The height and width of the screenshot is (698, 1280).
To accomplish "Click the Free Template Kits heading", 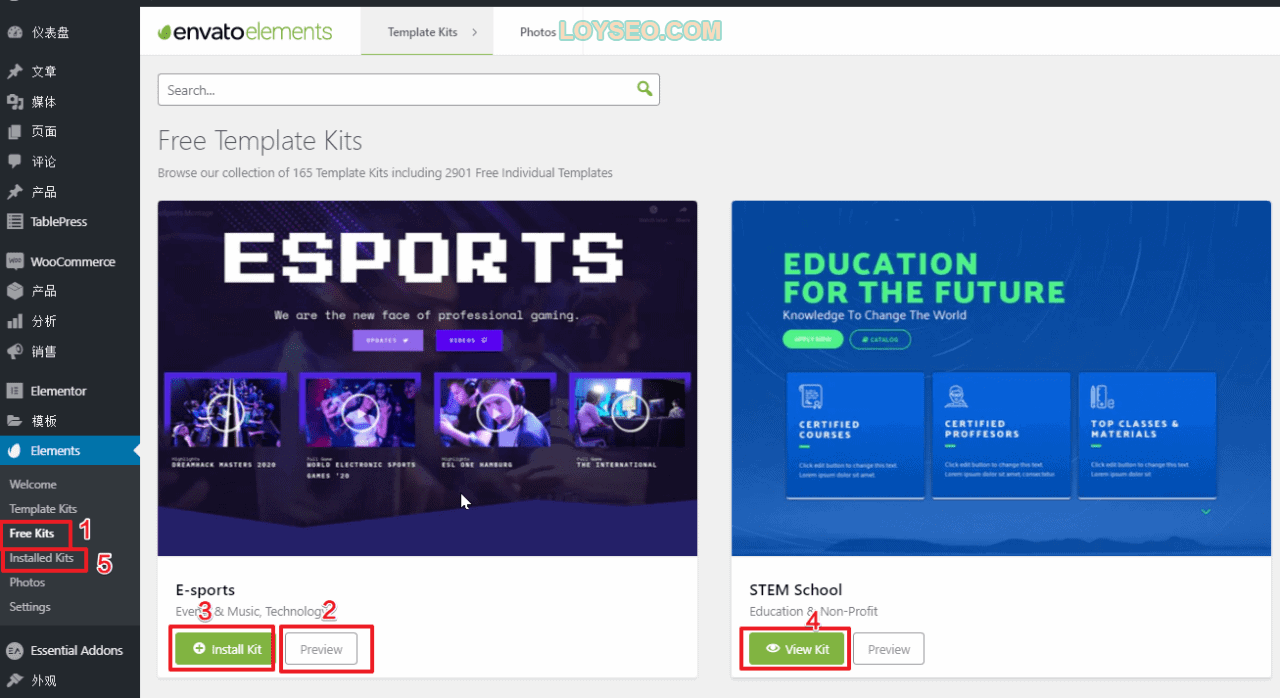I will (260, 140).
